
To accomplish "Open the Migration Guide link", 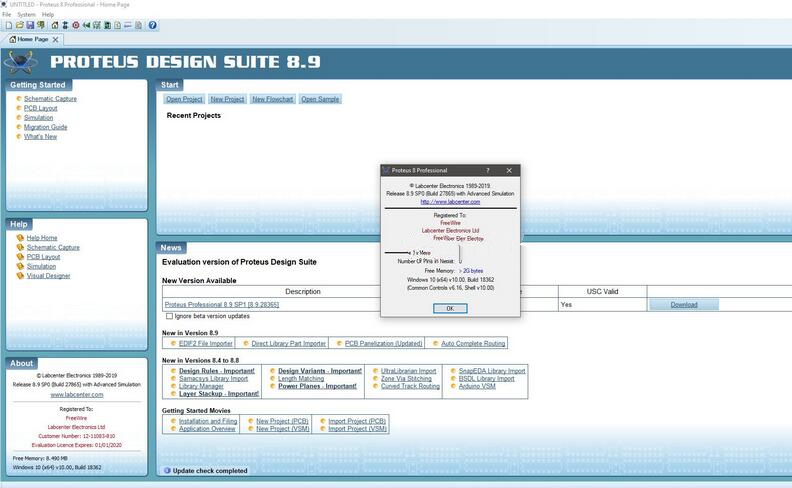I will [x=45, y=127].
